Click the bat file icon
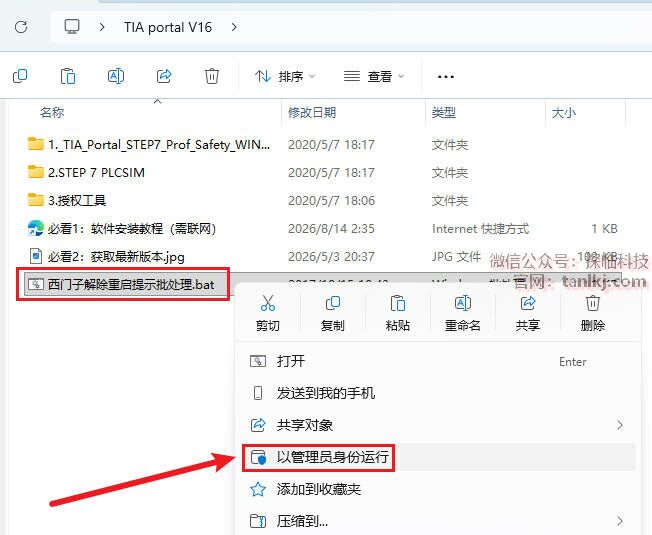 click(x=36, y=284)
